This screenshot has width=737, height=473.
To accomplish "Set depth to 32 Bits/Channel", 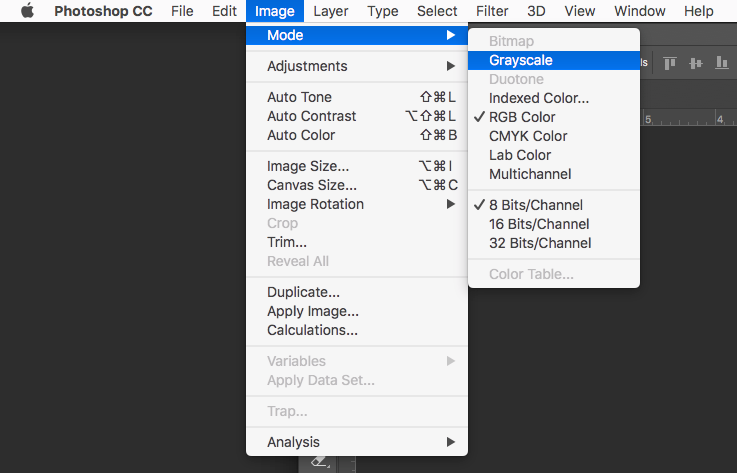I will click(554, 244).
